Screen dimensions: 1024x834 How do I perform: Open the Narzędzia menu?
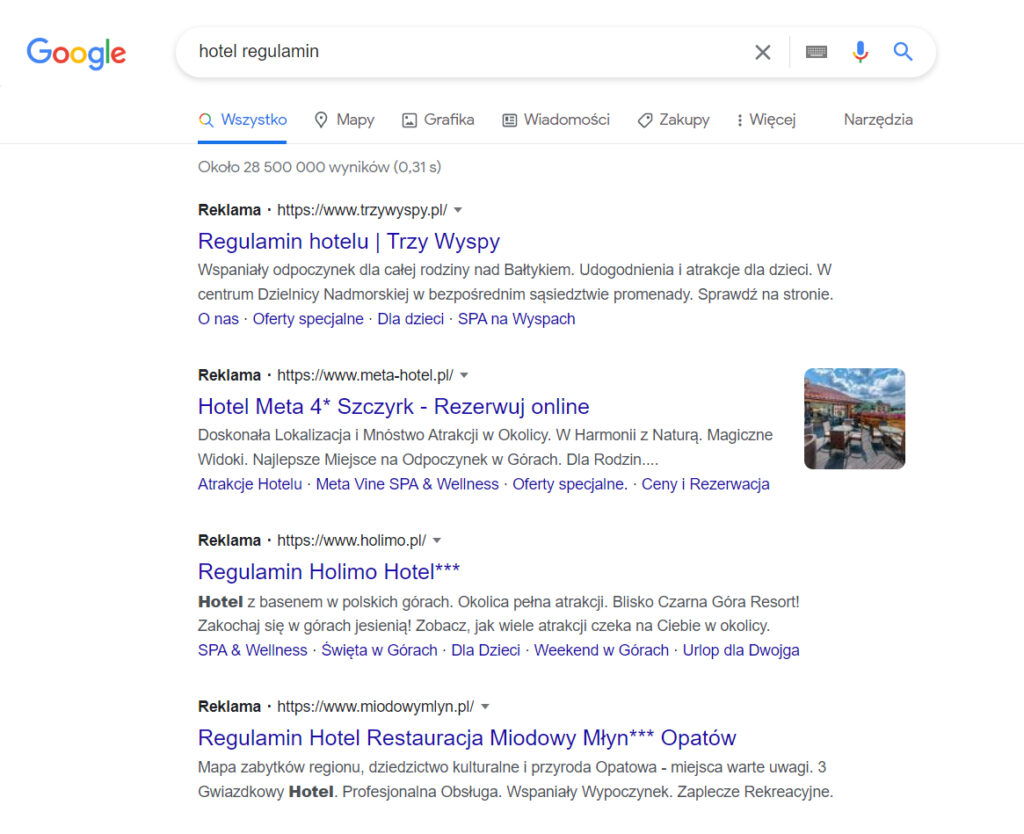coord(877,119)
